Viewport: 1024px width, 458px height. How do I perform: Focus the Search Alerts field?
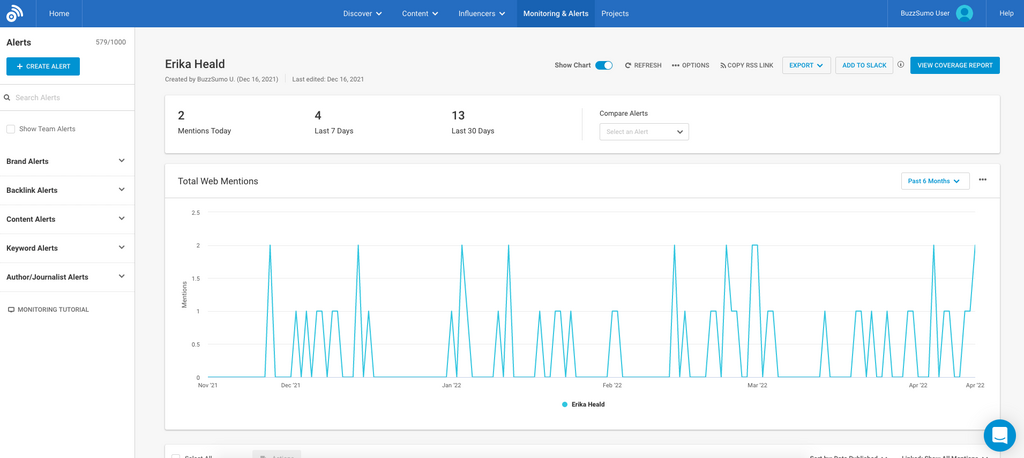(x=70, y=98)
